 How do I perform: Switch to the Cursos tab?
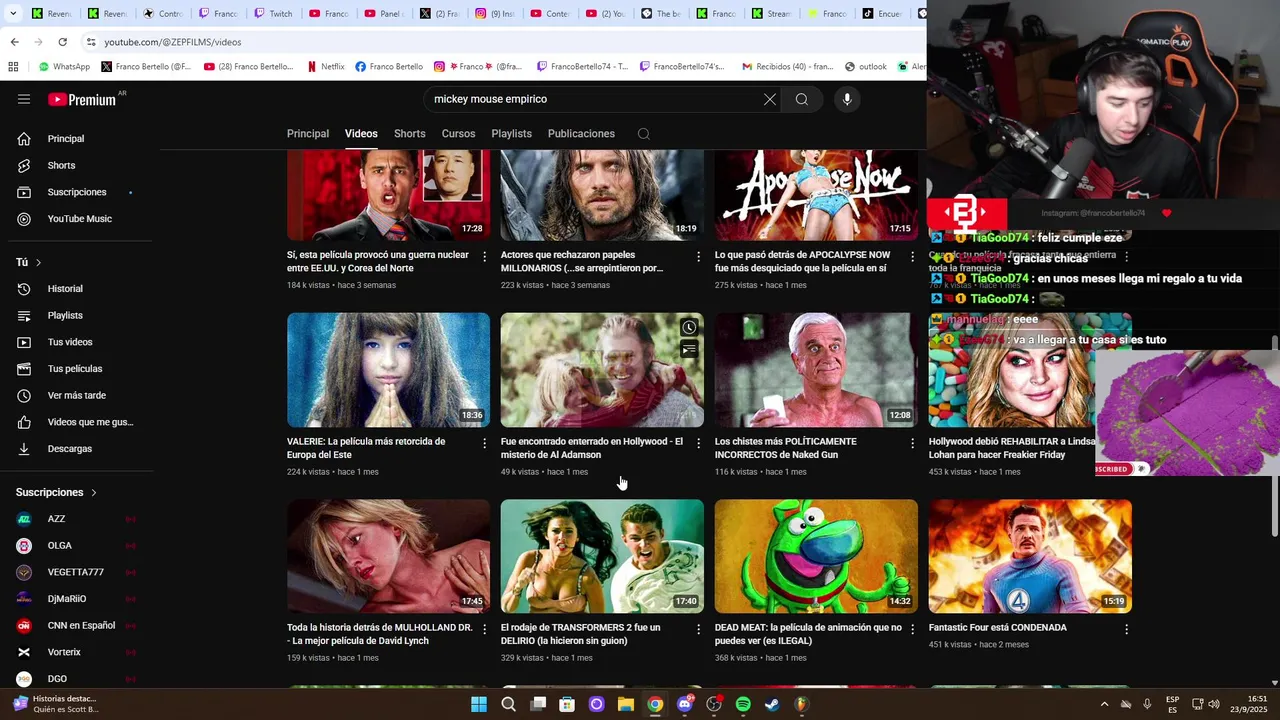point(458,134)
